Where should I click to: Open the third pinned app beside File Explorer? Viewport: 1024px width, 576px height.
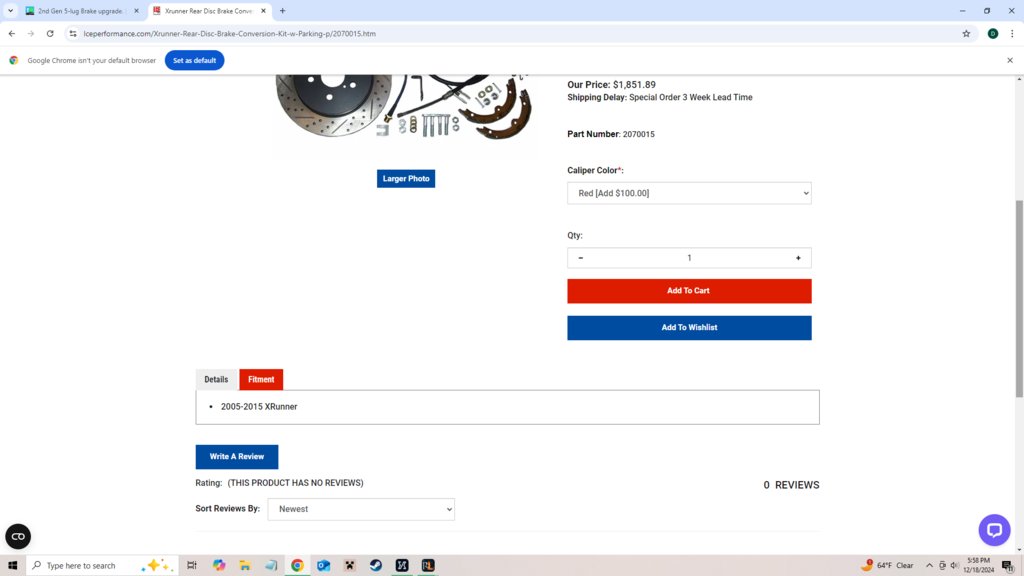tap(271, 566)
